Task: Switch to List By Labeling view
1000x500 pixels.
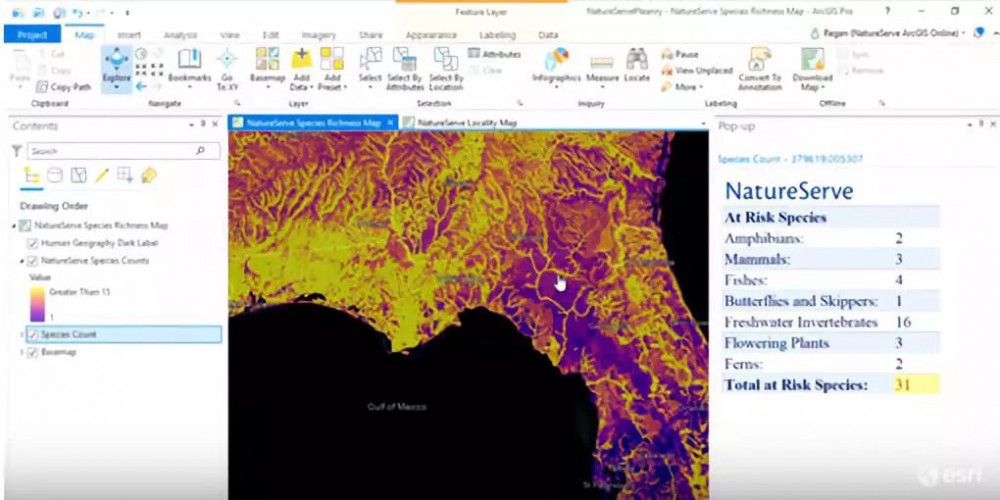Action: pos(149,175)
